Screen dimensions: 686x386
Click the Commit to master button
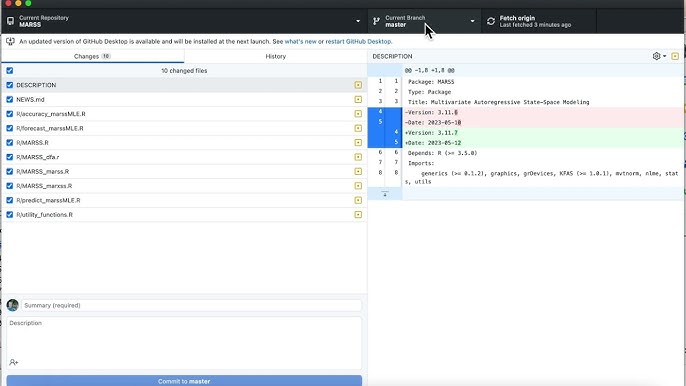pyautogui.click(x=184, y=381)
